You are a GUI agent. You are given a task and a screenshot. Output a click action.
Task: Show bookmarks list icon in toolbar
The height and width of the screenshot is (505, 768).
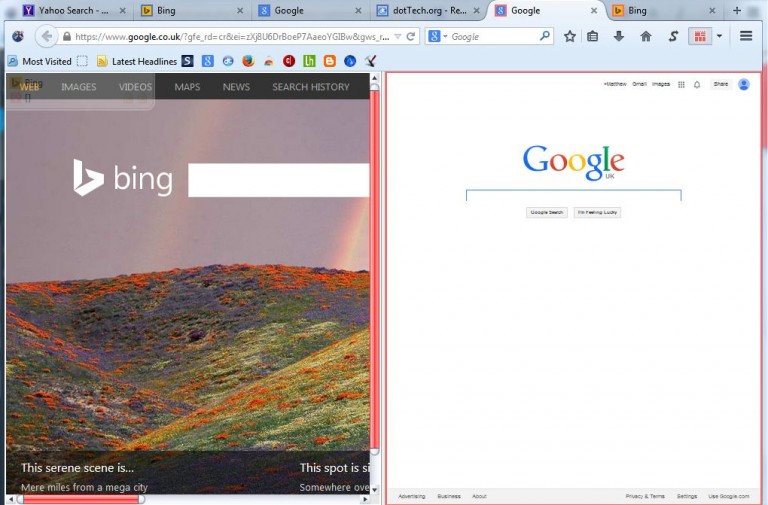[593, 36]
